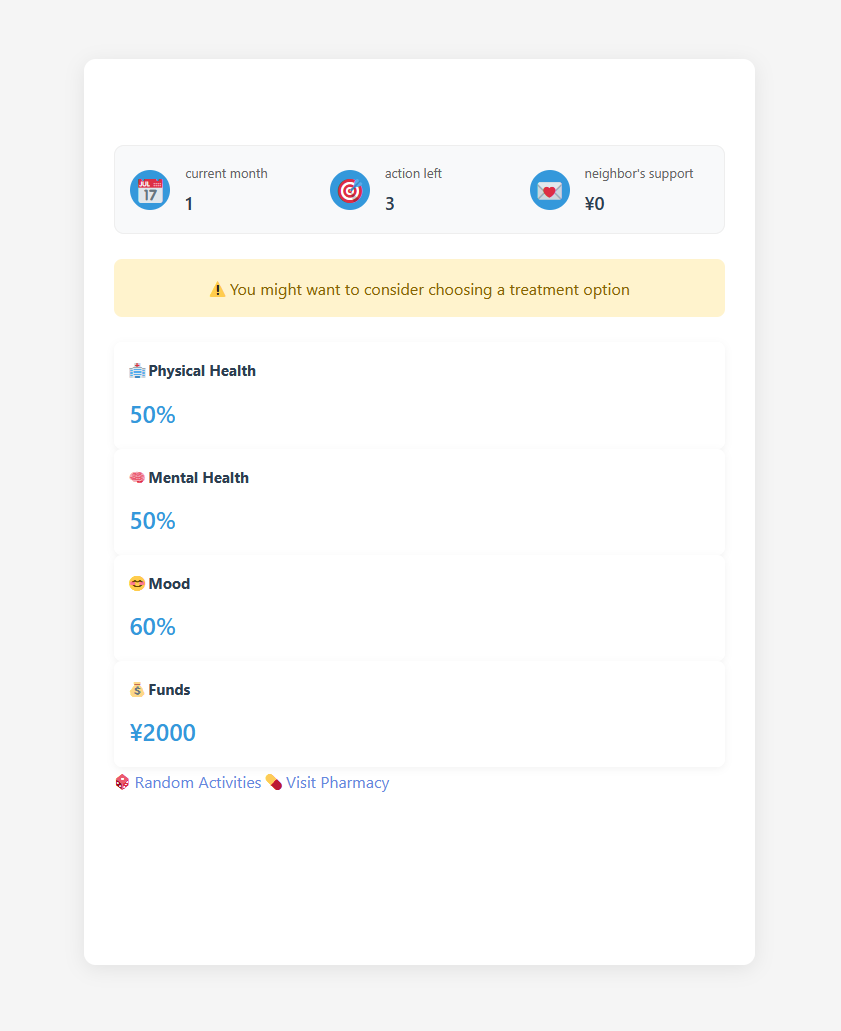This screenshot has height=1031, width=841.
Task: Open the Random Activities link
Action: click(198, 783)
